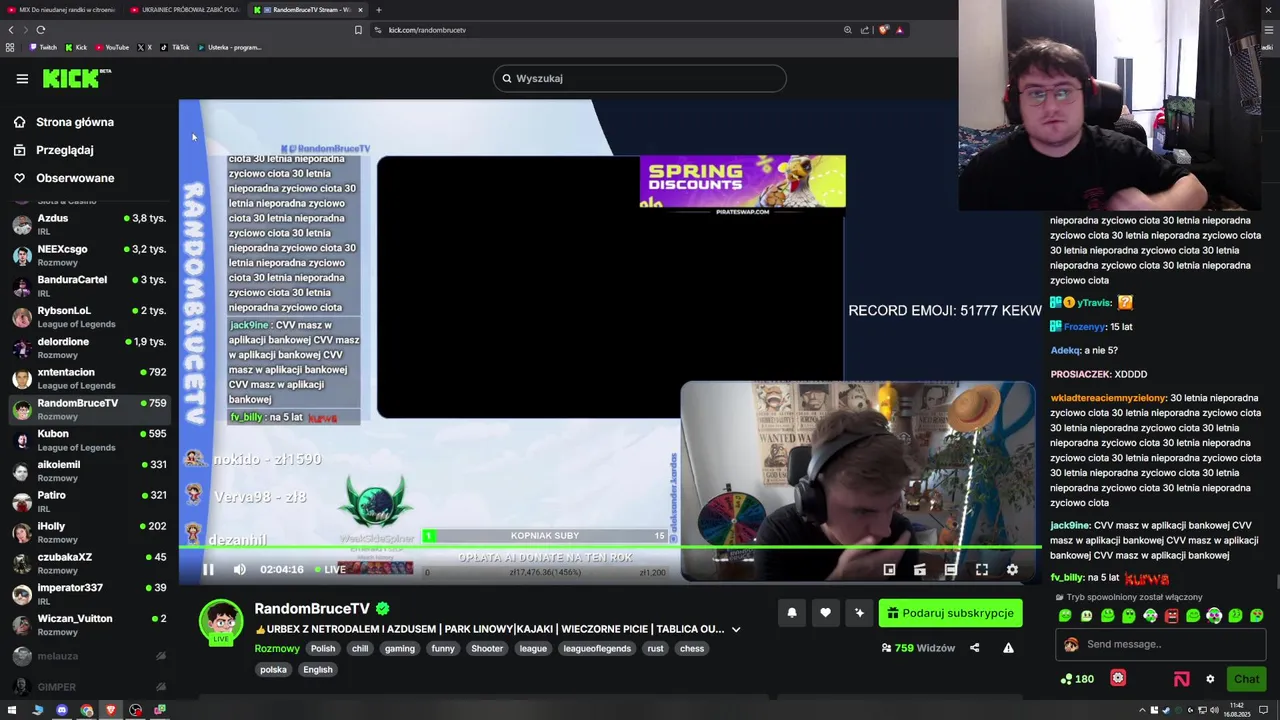Click yTravis username in chat
Image resolution: width=1280 pixels, height=720 pixels.
pyautogui.click(x=1094, y=303)
